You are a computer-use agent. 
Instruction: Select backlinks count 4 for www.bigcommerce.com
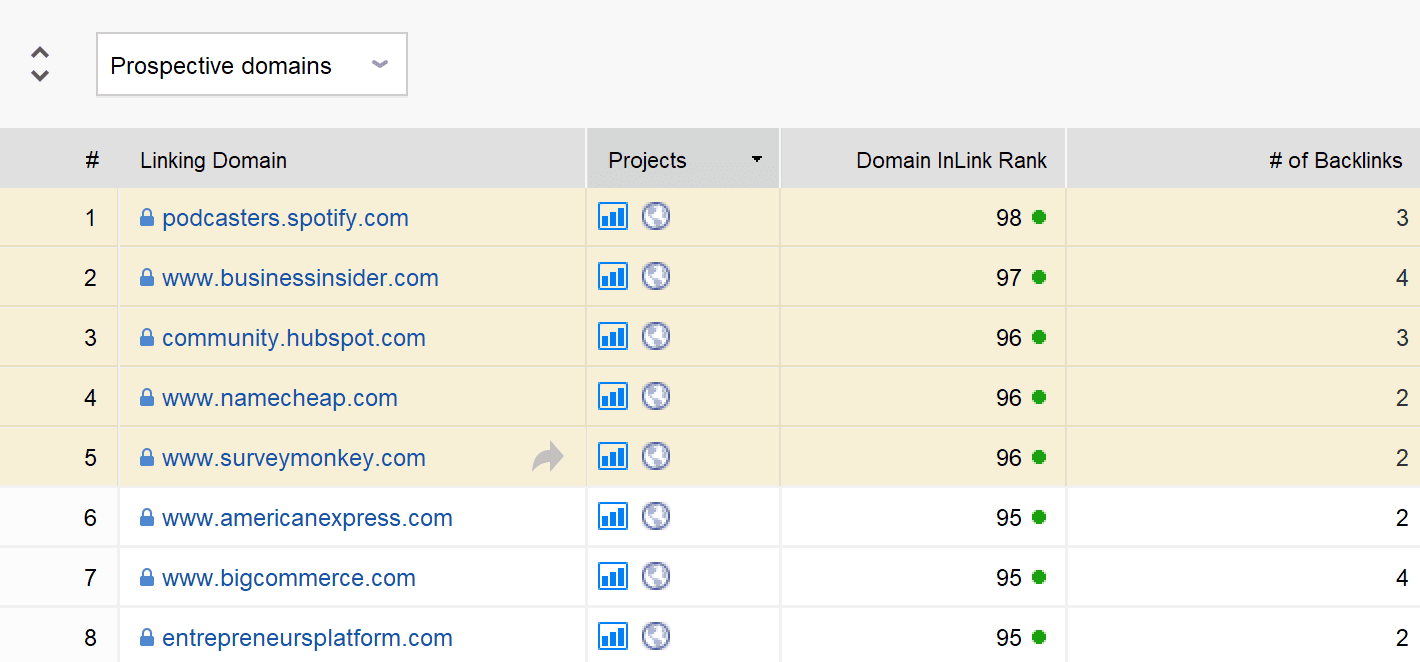point(1402,578)
